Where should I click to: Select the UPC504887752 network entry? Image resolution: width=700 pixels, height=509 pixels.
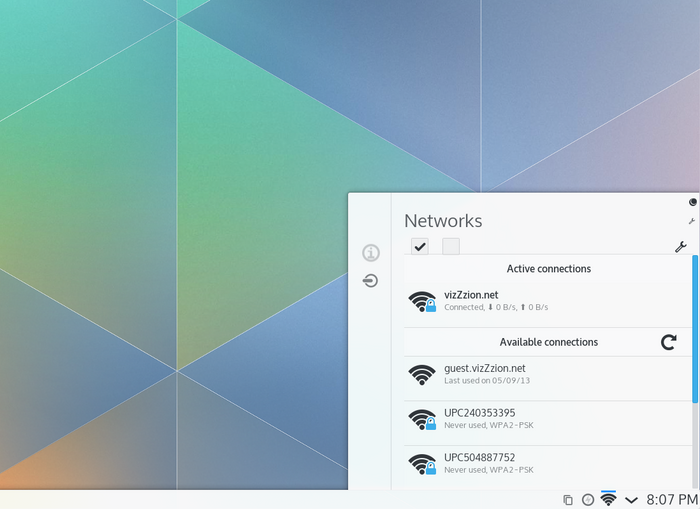click(548, 467)
